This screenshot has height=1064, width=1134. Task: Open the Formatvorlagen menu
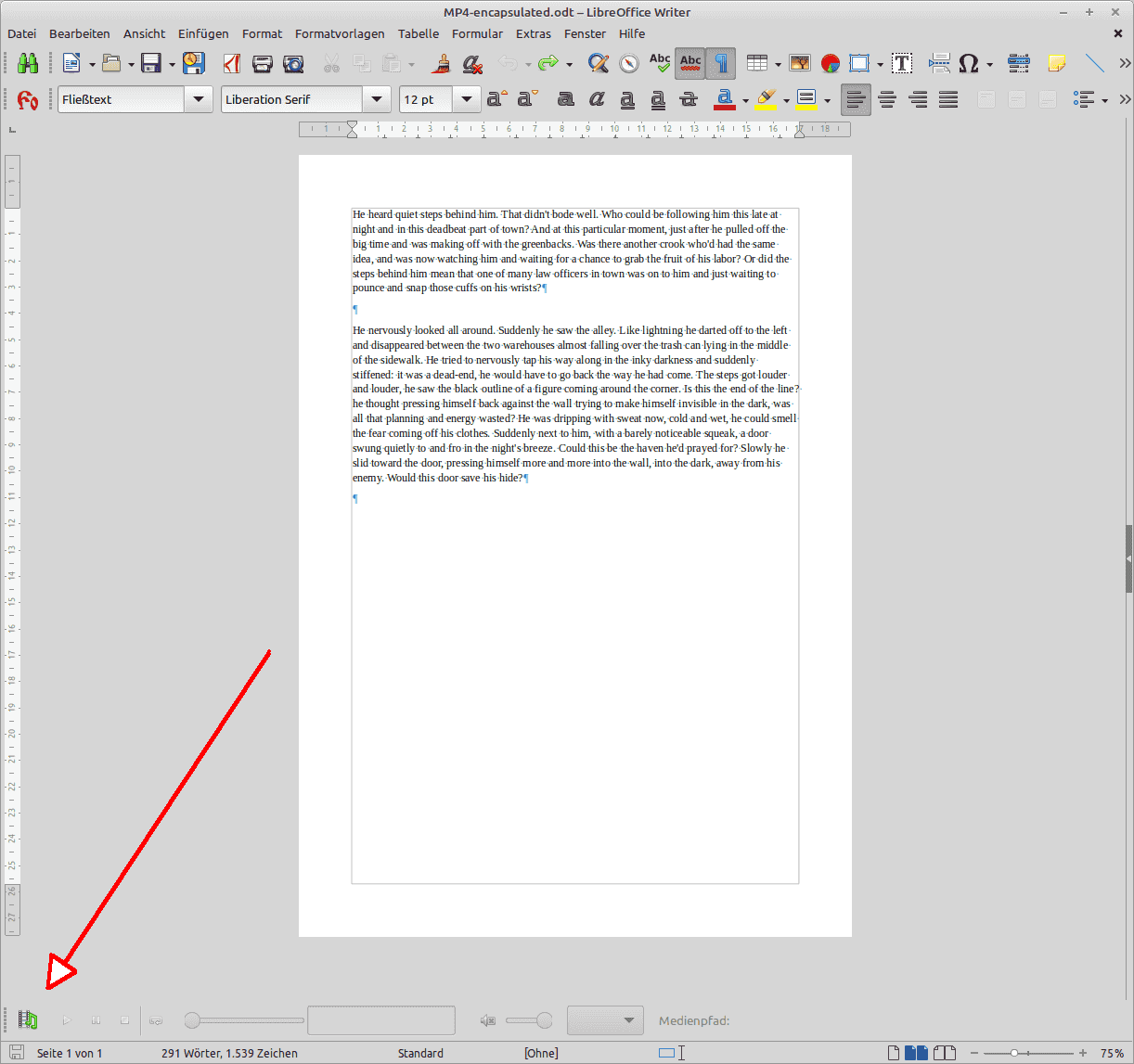pyautogui.click(x=340, y=33)
